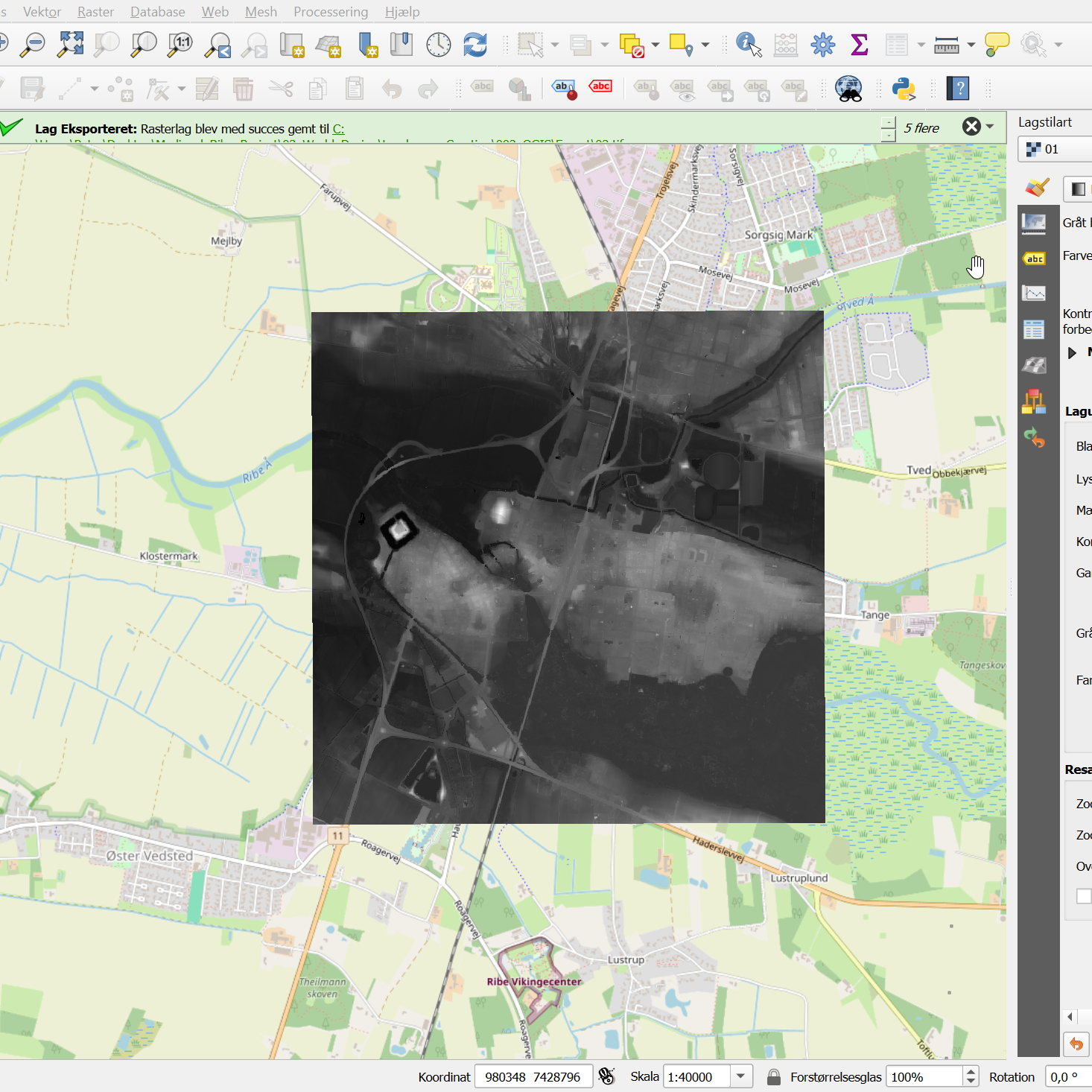Open the MetaSearch catalog client
1092x1092 pixels.
(x=849, y=89)
